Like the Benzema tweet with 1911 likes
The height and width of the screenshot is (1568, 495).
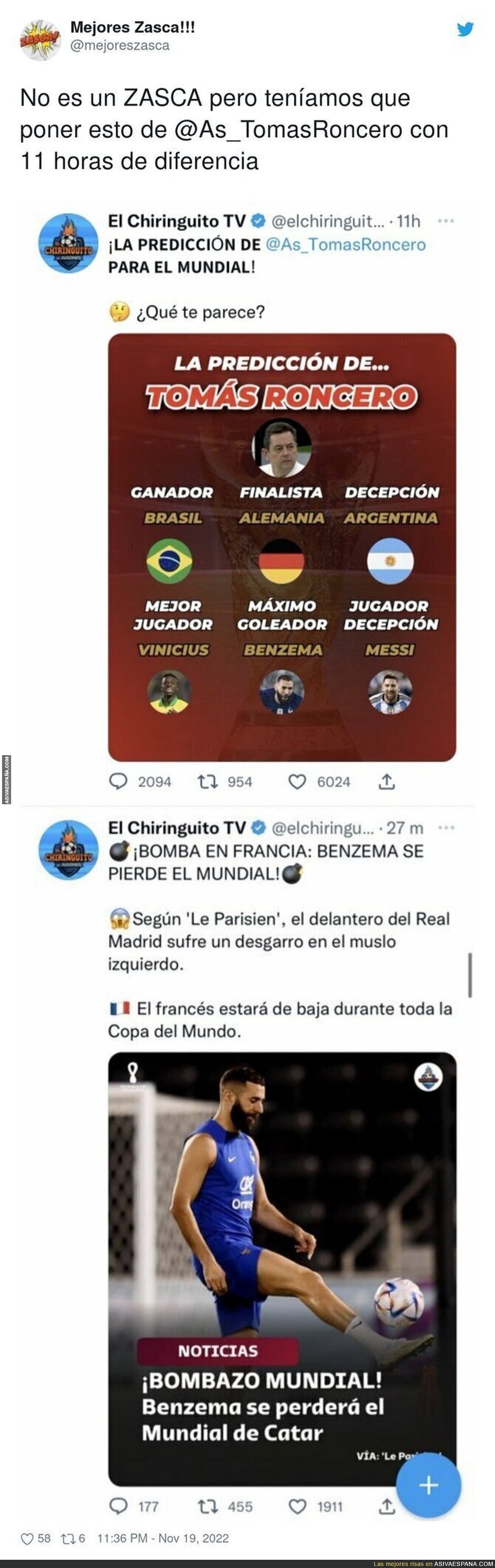(297, 1507)
